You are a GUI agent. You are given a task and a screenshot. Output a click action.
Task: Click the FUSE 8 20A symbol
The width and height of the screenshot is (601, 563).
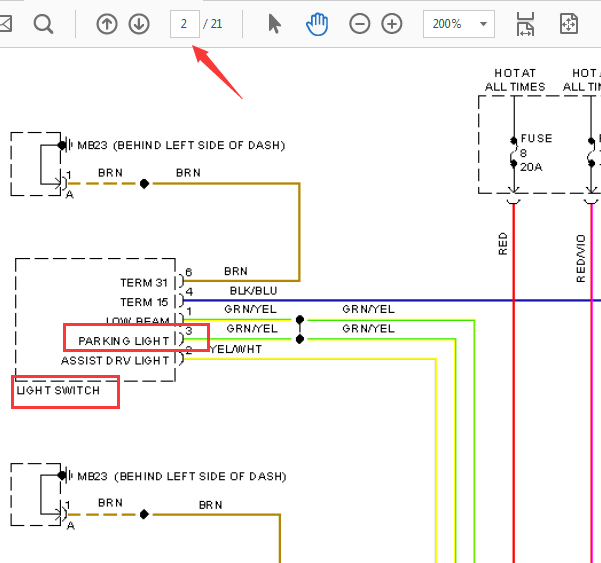(514, 152)
